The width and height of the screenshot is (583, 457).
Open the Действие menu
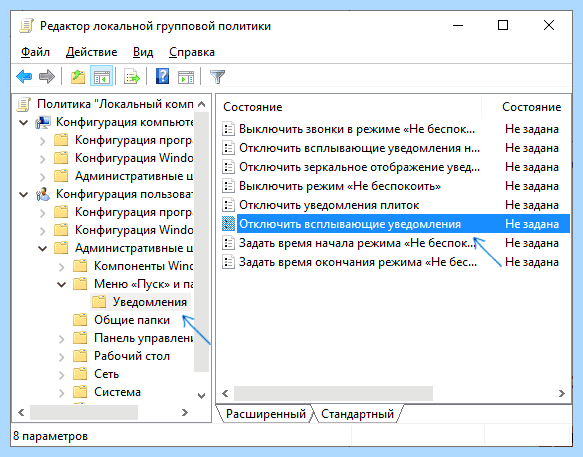point(91,52)
